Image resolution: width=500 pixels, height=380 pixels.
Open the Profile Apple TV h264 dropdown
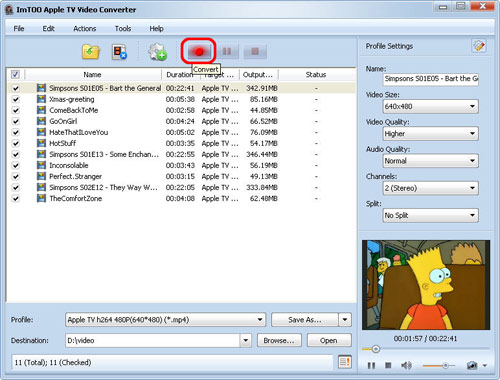(165, 320)
